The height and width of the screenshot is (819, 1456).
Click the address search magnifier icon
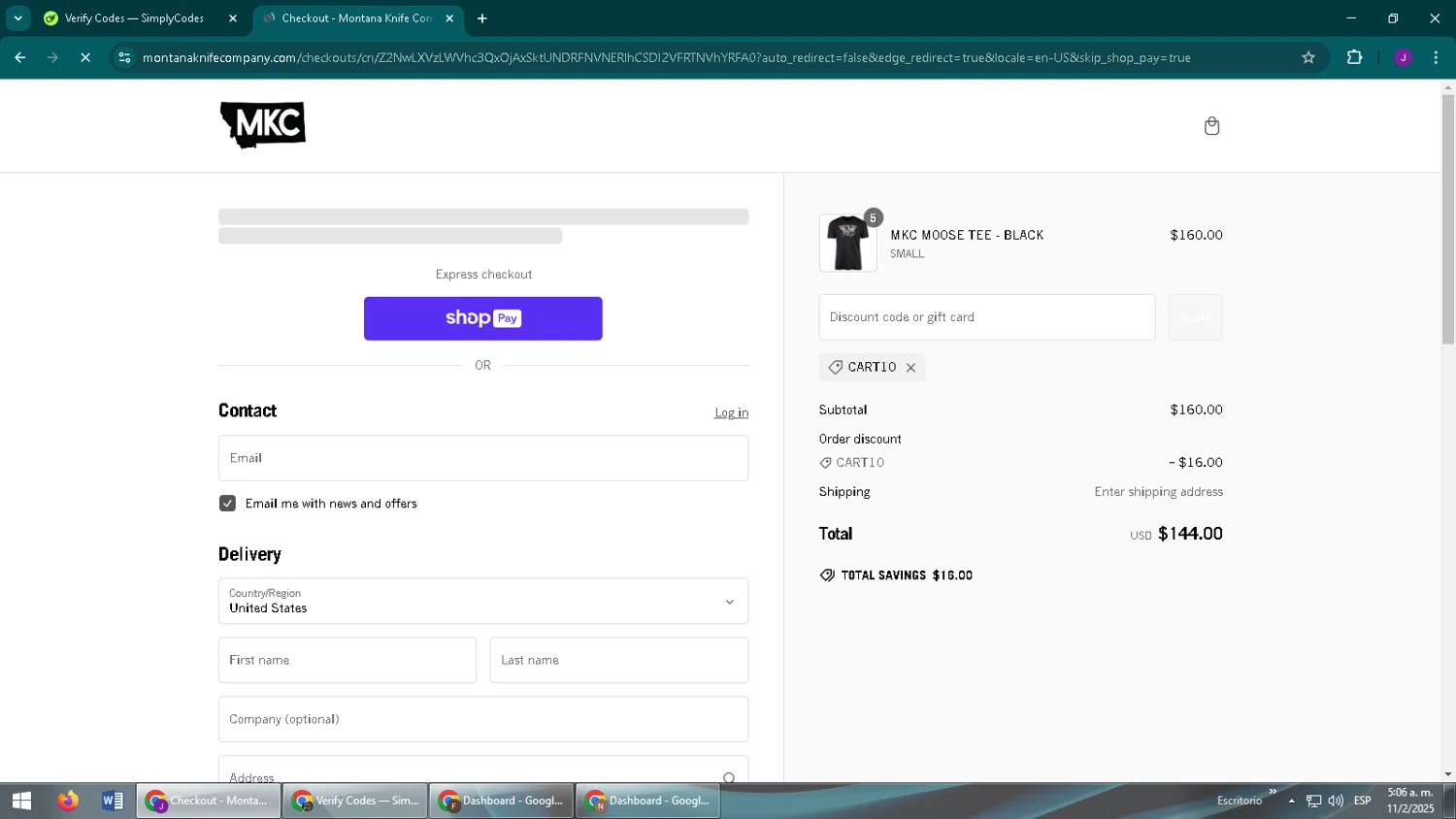[x=729, y=777]
